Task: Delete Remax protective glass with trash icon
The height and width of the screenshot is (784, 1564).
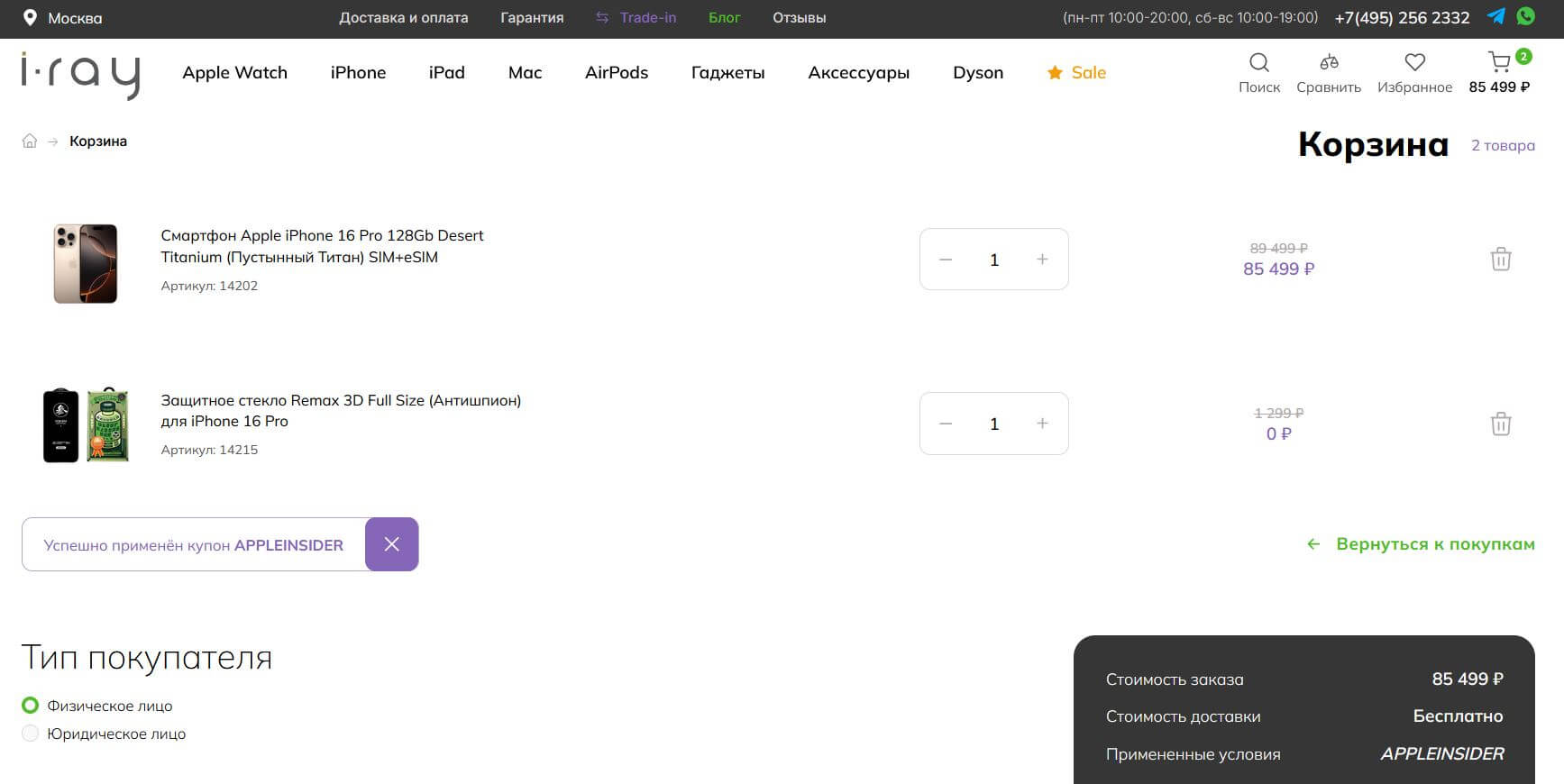Action: (1501, 424)
